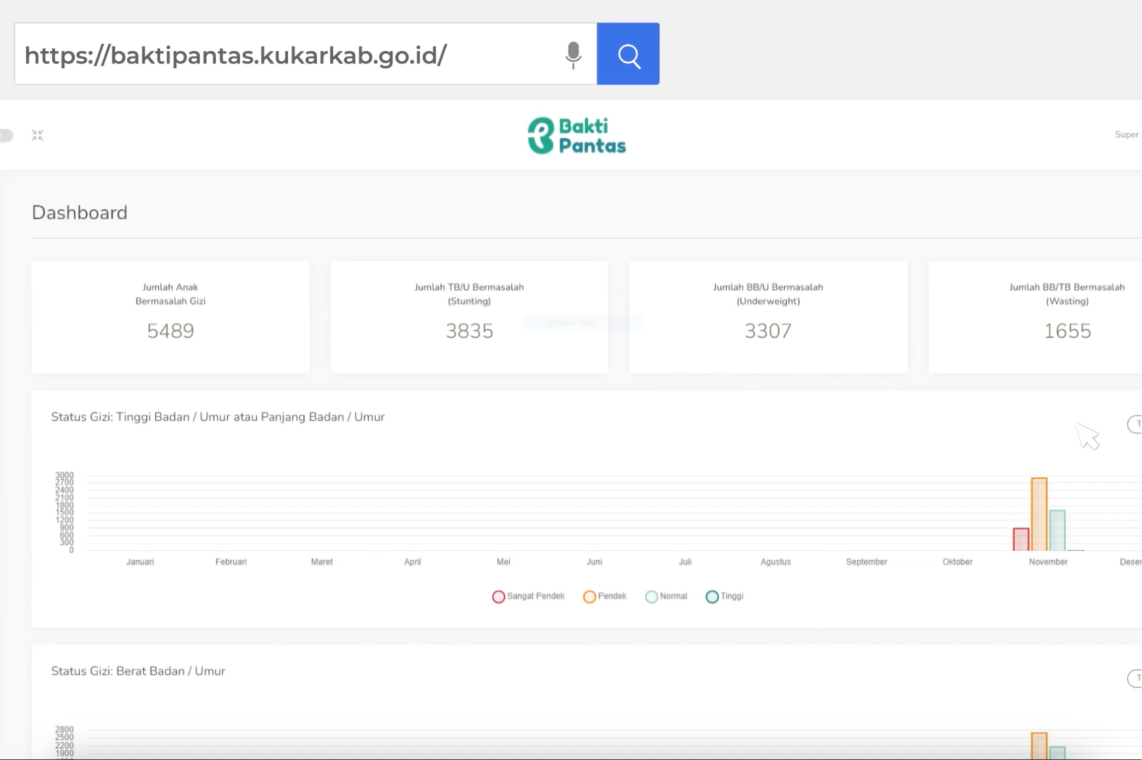Open the Stunting count card
The height and width of the screenshot is (760, 1142).
(469, 317)
